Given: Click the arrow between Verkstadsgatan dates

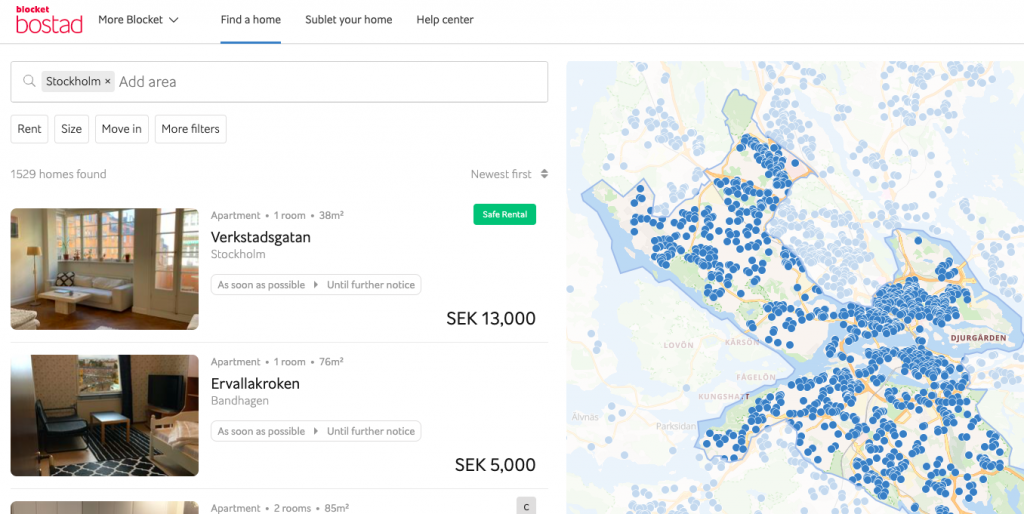Looking at the screenshot, I should click(316, 285).
